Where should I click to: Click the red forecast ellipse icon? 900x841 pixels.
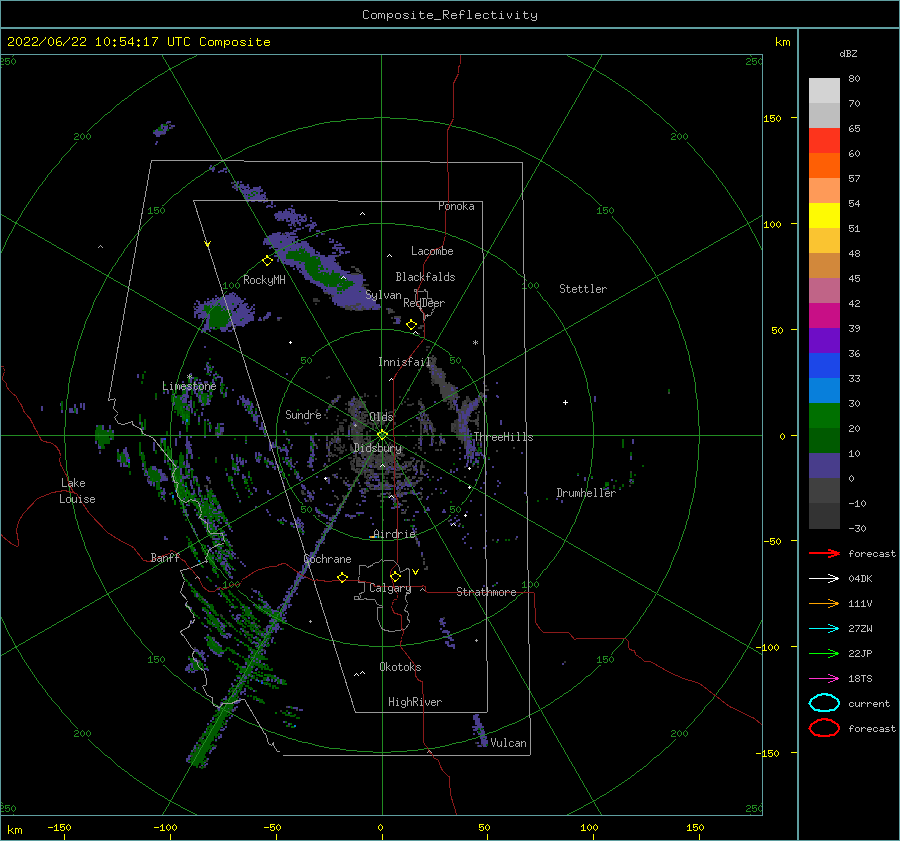(x=824, y=728)
